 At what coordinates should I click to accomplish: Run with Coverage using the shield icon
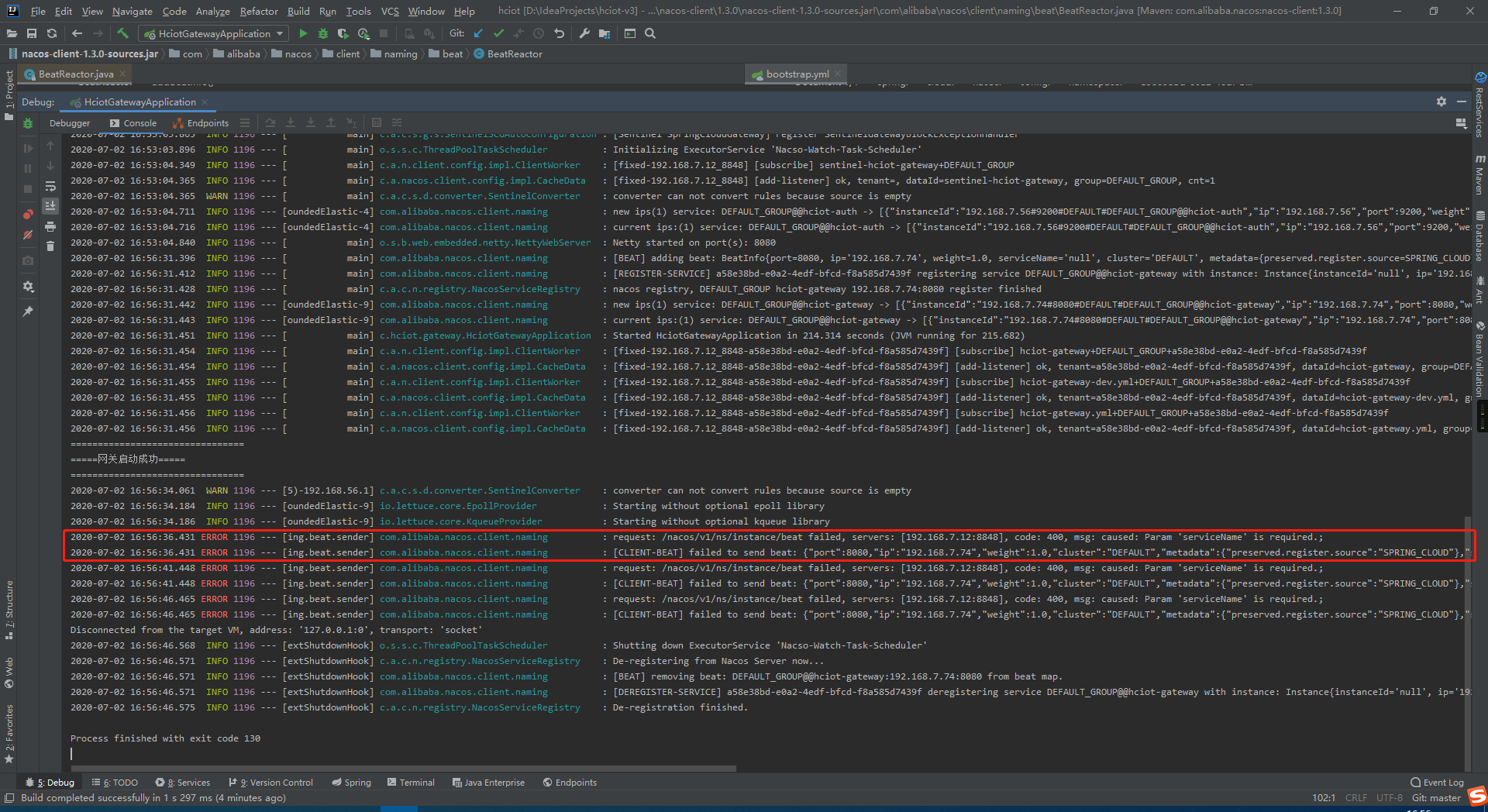tap(343, 33)
